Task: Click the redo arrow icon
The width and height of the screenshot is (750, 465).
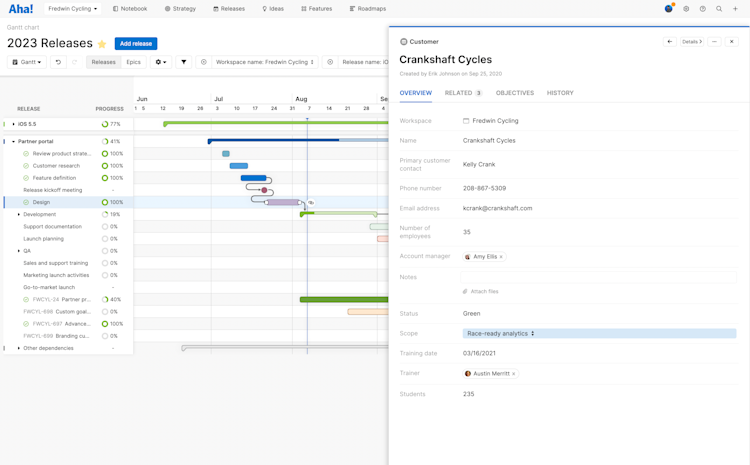Action: tap(75, 62)
